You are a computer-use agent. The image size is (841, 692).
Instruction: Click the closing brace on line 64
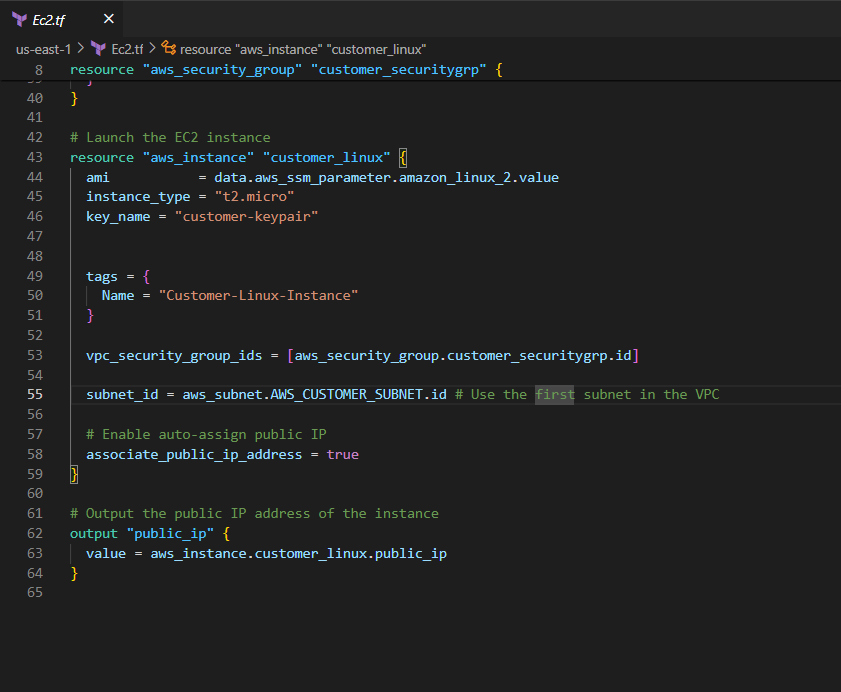coord(74,573)
